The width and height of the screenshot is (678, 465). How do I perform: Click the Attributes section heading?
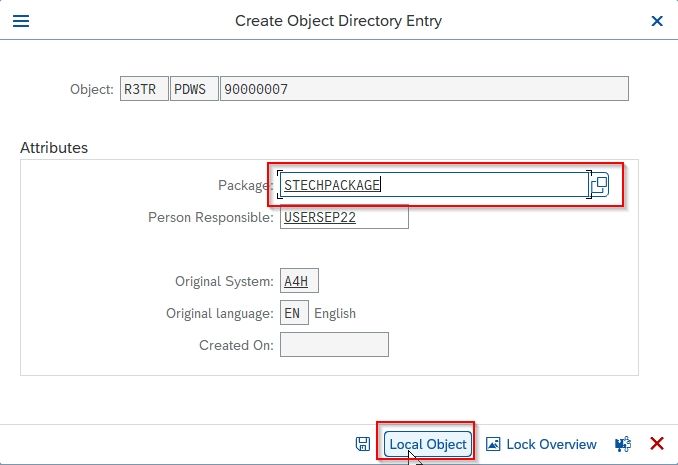tap(54, 148)
